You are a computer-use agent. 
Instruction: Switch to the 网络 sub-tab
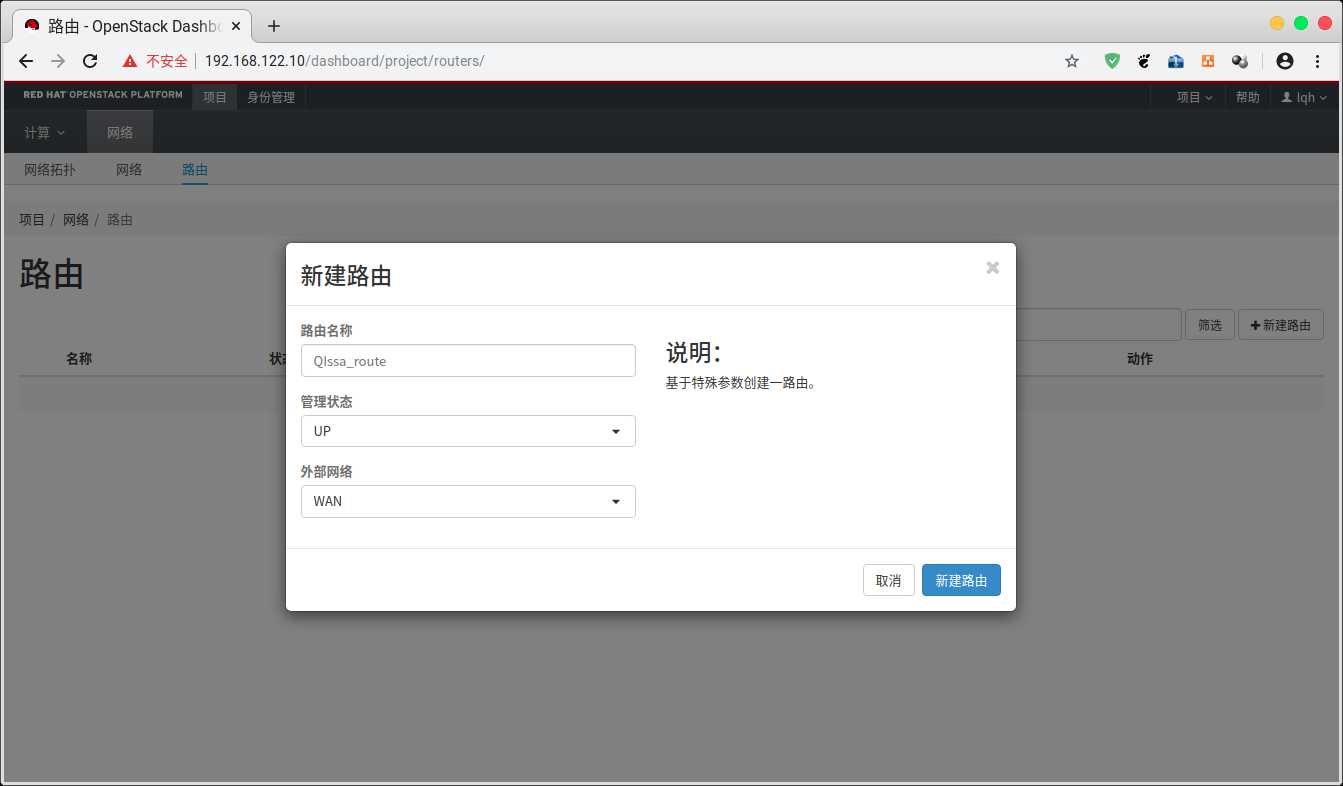(x=129, y=170)
